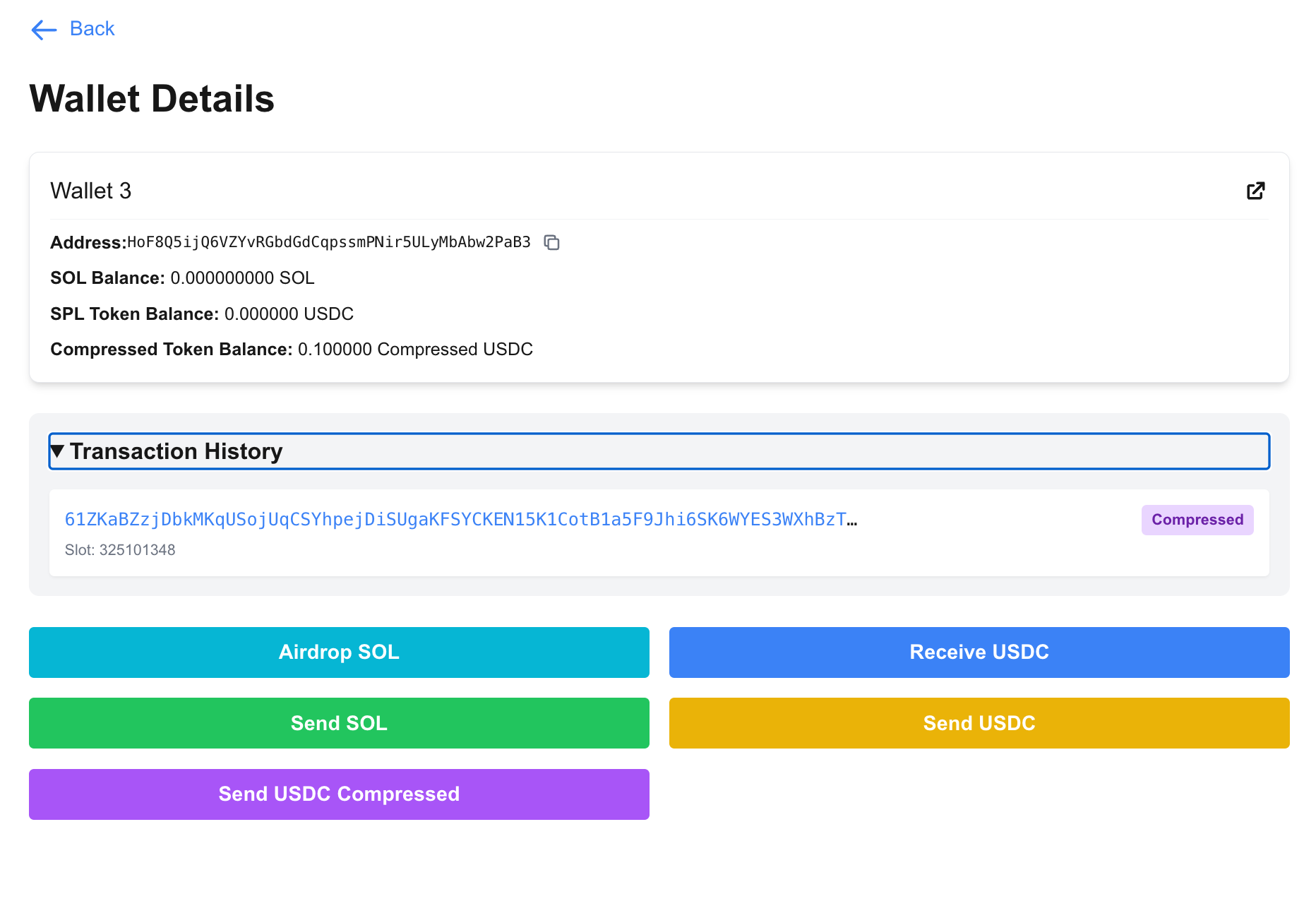Image resolution: width=1316 pixels, height=918 pixels.
Task: Click the Slot: 325101348 text
Action: pyautogui.click(x=120, y=550)
